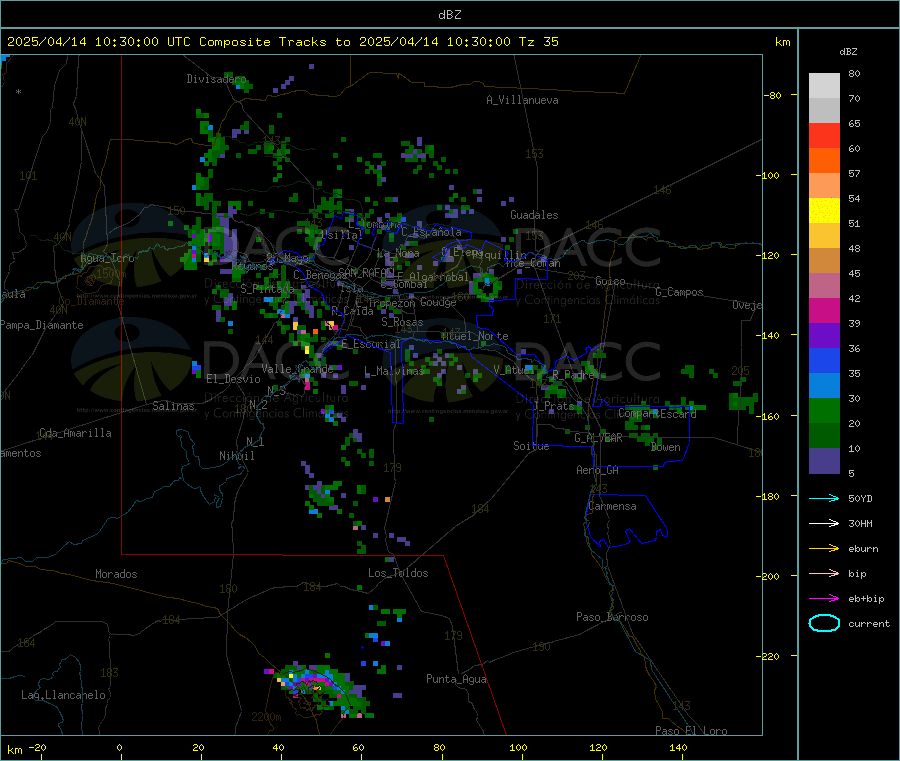Image resolution: width=900 pixels, height=761 pixels.
Task: Click the G_Campos label
Action: (679, 292)
